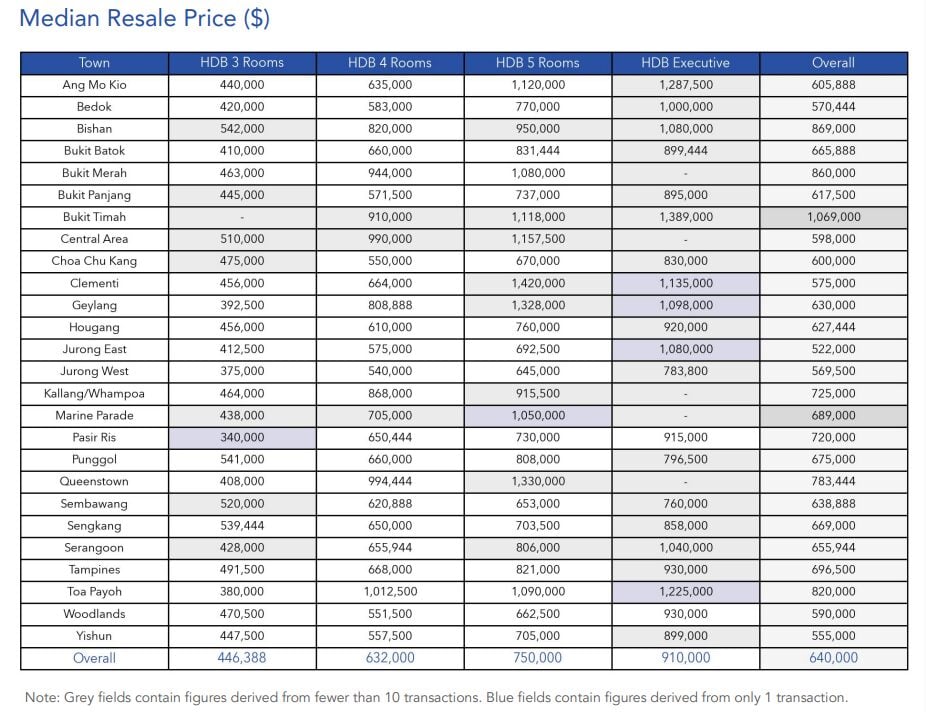Viewport: 926px width, 712px height.
Task: Click the "Kallang/Whampoa" town cell
Action: pyautogui.click(x=94, y=393)
